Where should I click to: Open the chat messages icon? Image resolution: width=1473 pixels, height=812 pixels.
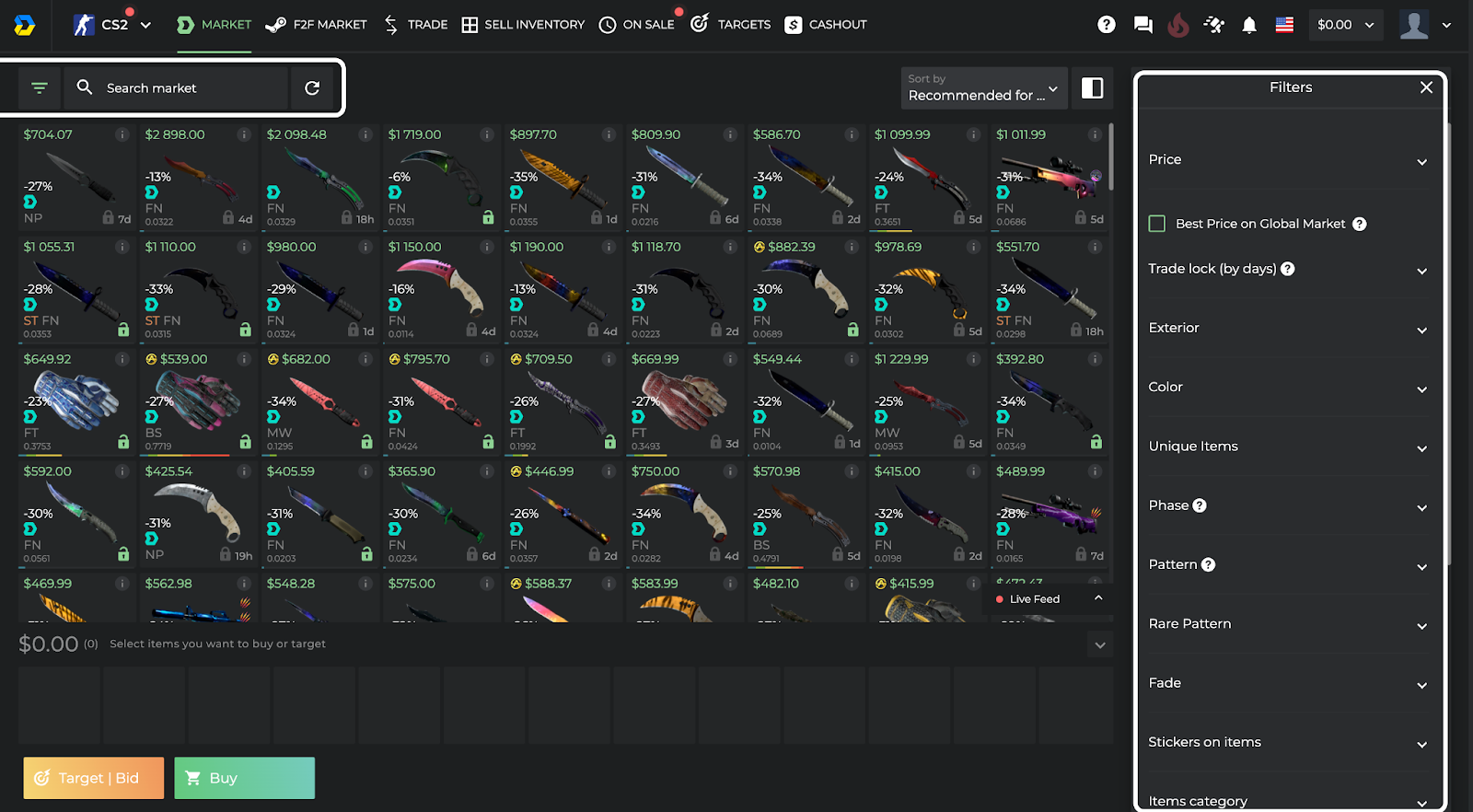[1143, 25]
